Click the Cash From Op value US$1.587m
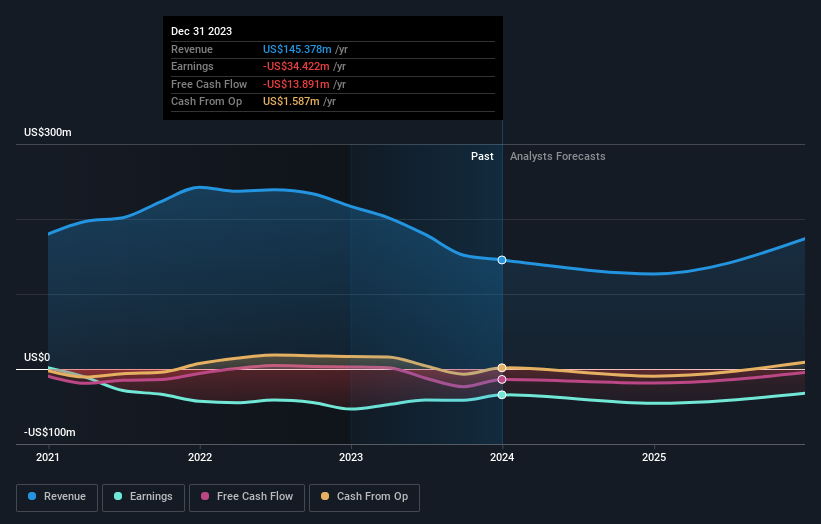821x524 pixels. (x=291, y=102)
